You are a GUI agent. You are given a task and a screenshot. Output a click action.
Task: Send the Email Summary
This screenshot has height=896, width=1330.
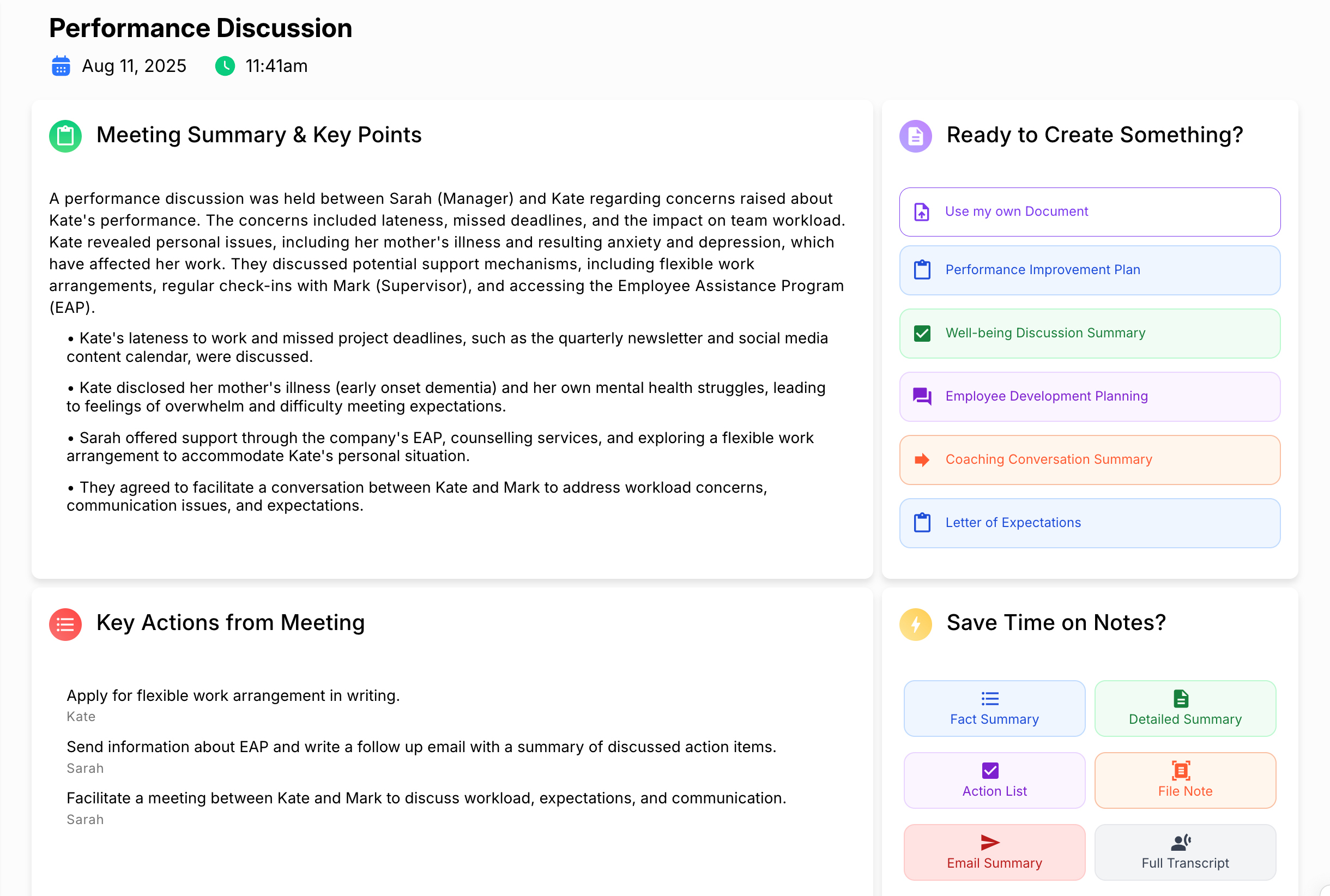[994, 852]
